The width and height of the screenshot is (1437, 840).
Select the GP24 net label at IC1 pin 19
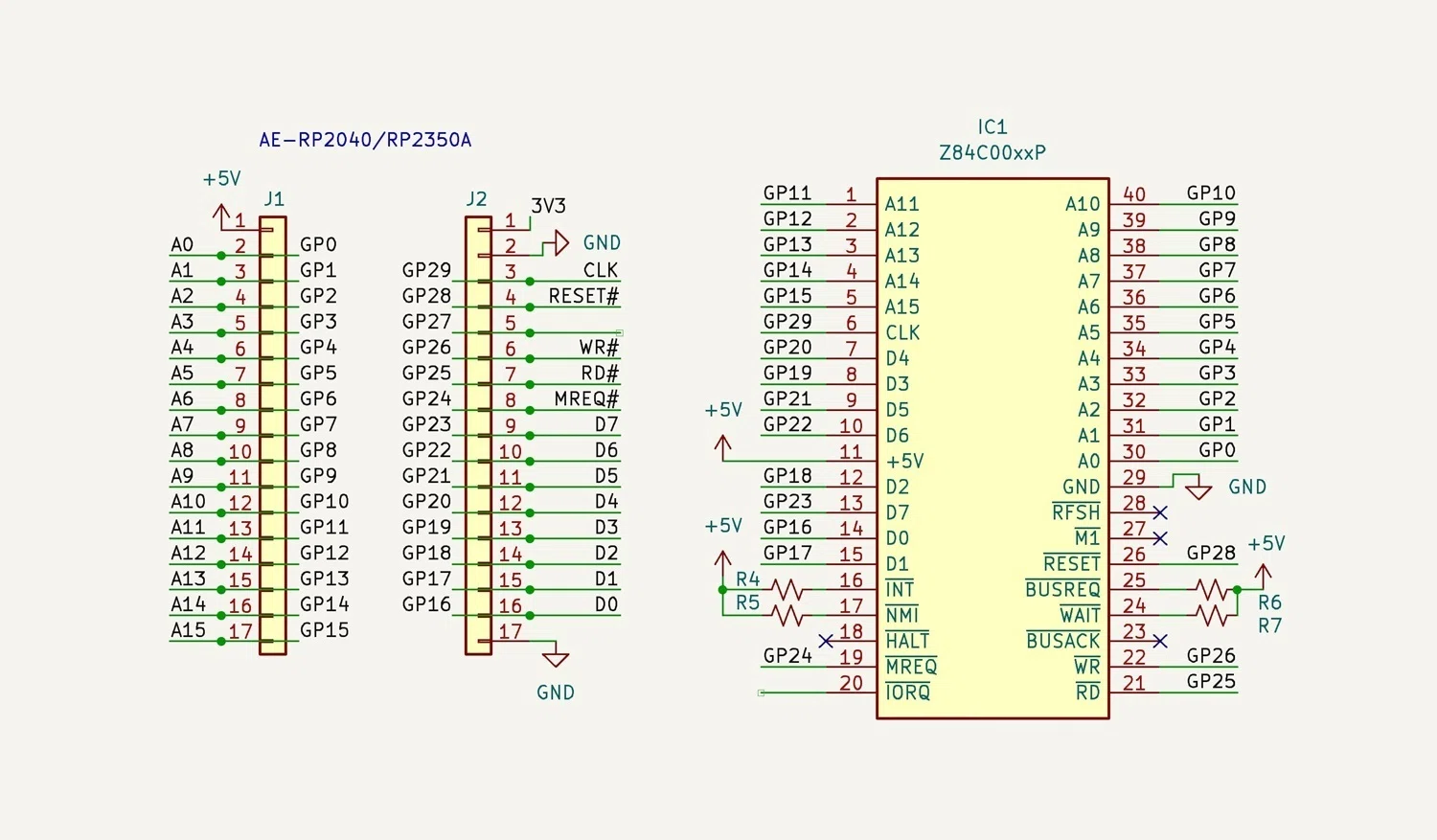tap(787, 656)
